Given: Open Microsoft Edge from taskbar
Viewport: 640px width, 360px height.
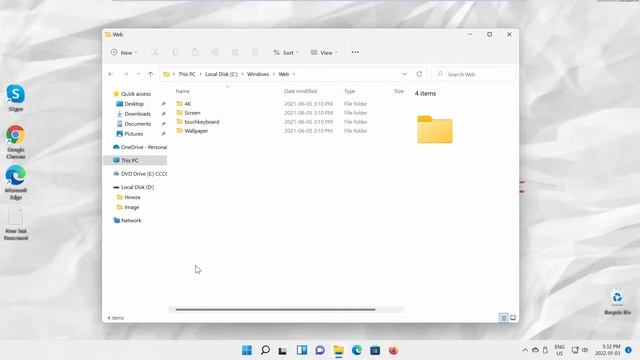Looking at the screenshot, I should pyautogui.click(x=357, y=350).
